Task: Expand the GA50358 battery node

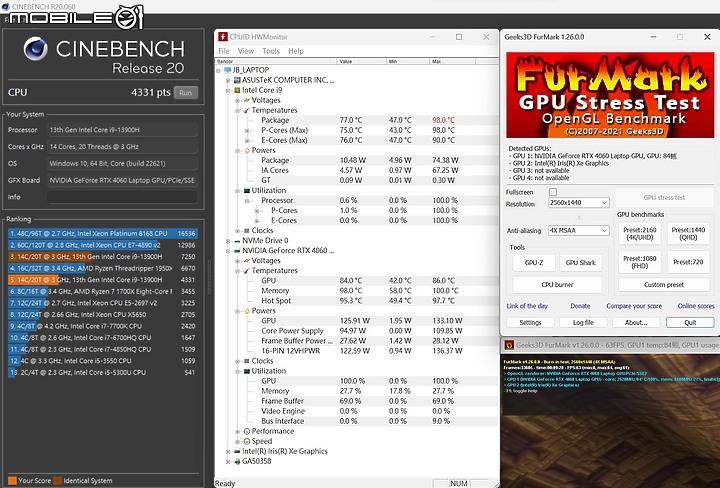Action: coord(228,461)
